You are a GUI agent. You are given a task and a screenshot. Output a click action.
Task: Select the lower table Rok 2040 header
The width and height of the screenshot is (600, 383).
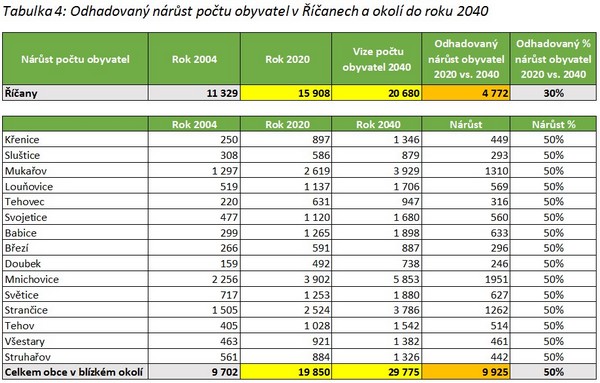tap(377, 124)
